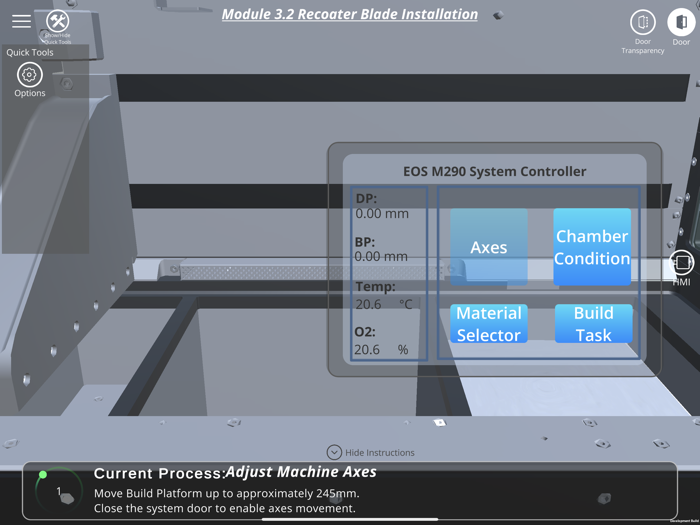Click the Temp 20.6 °C reading
The width and height of the screenshot is (700, 525).
click(x=384, y=295)
